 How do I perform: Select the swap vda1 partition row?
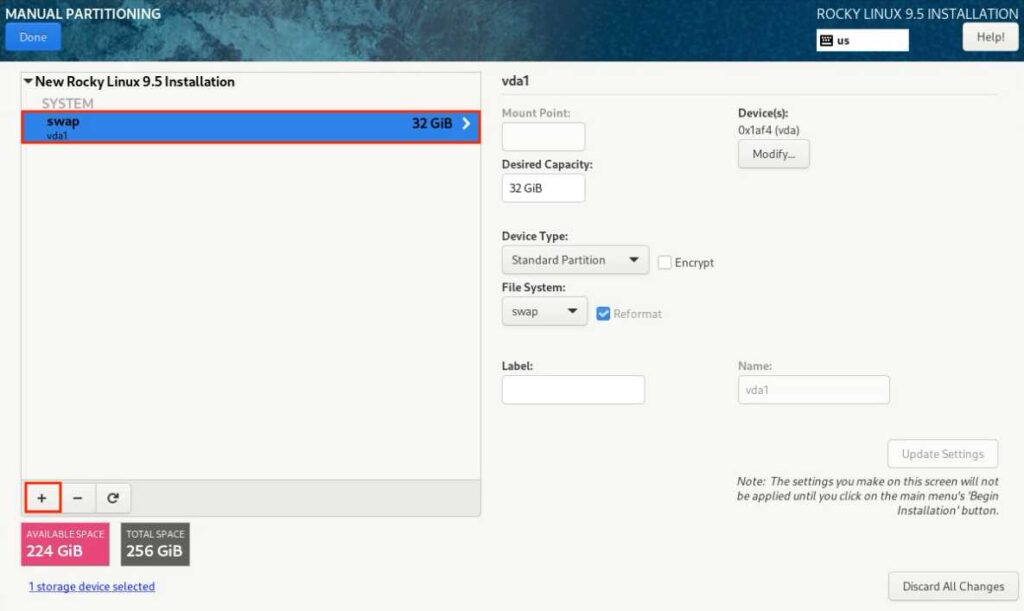tap(251, 127)
